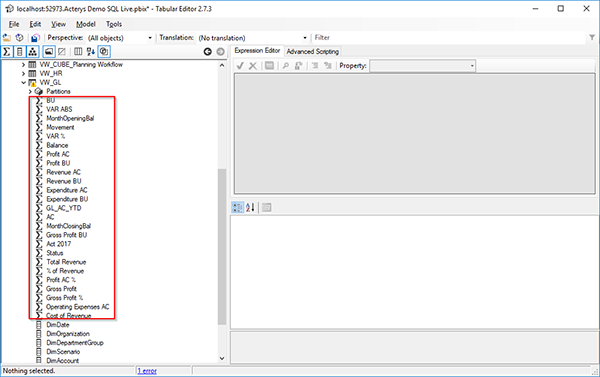The image size is (600, 377).
Task: Select the Total Revenue measure
Action: (66, 262)
